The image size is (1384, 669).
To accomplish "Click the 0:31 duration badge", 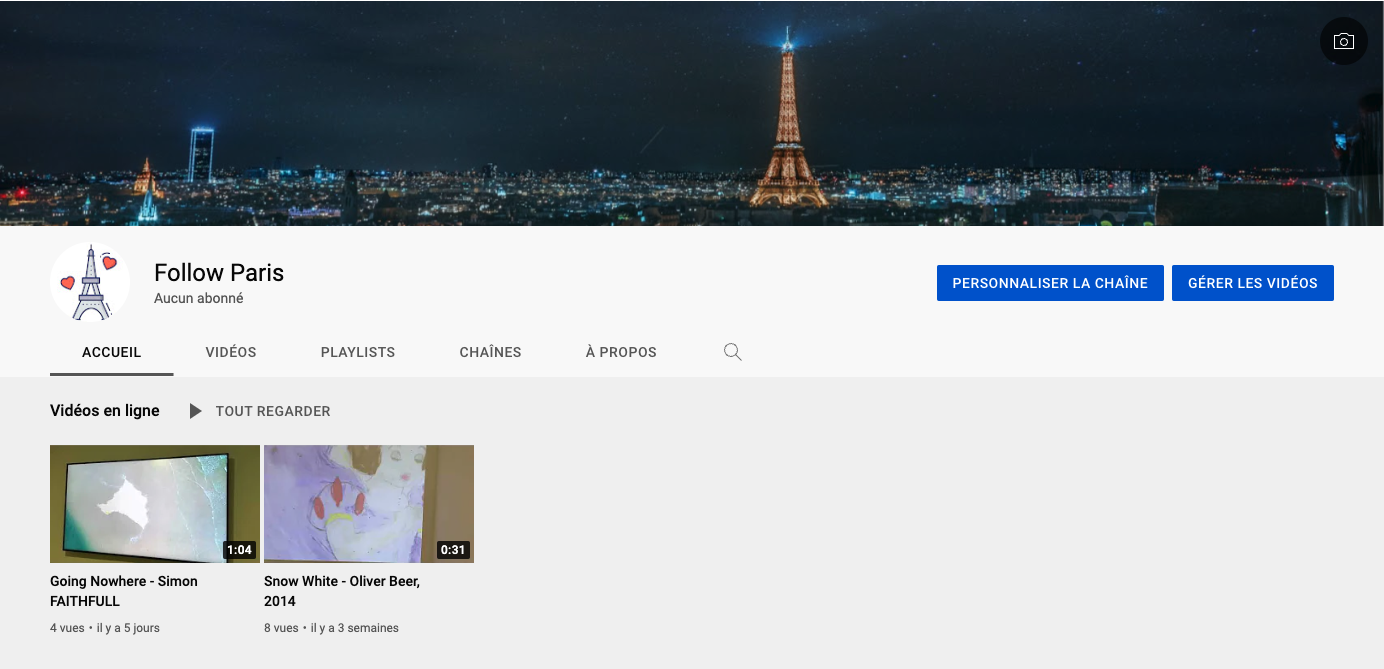I will (453, 550).
